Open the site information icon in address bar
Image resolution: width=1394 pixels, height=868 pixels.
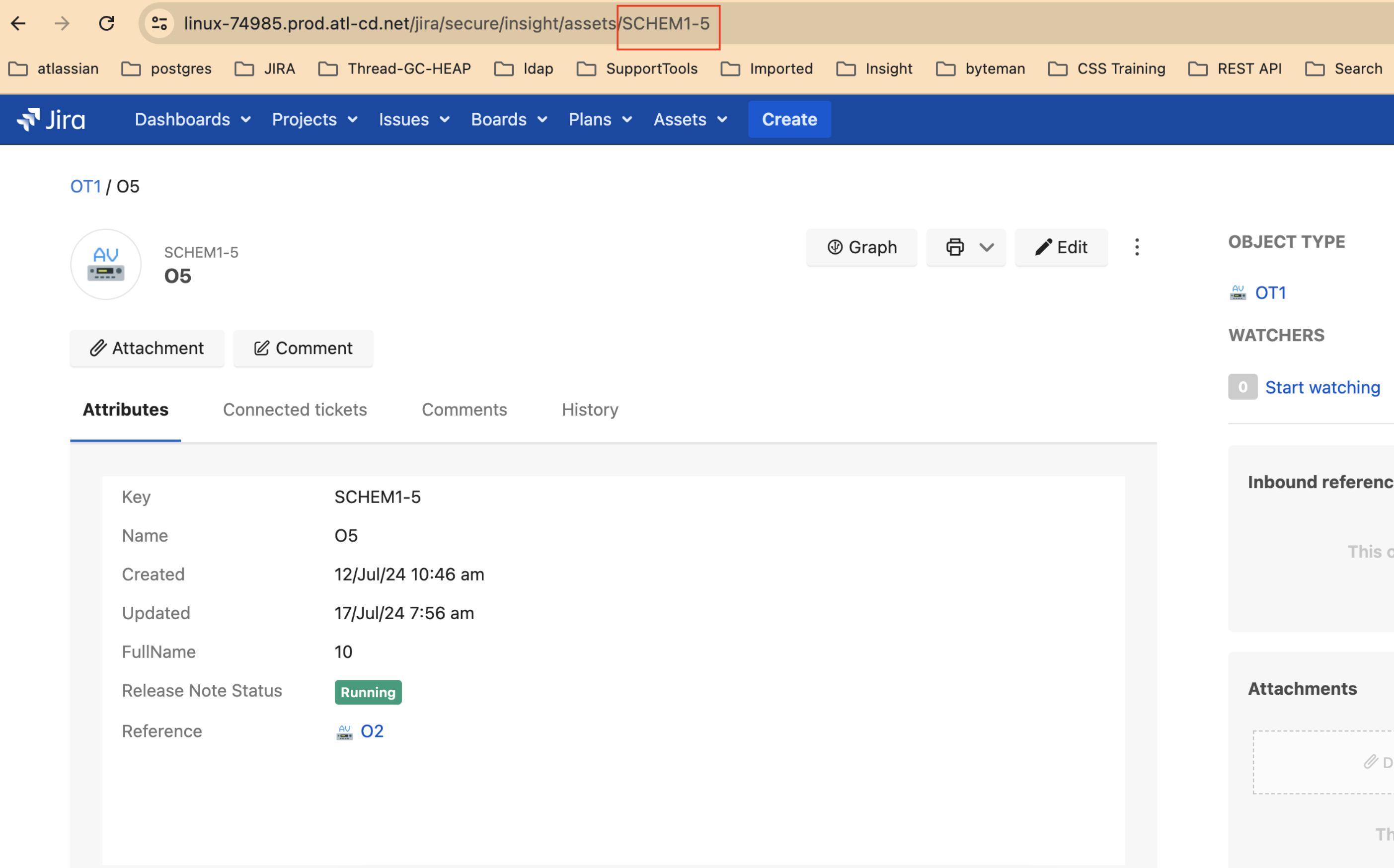coord(159,23)
